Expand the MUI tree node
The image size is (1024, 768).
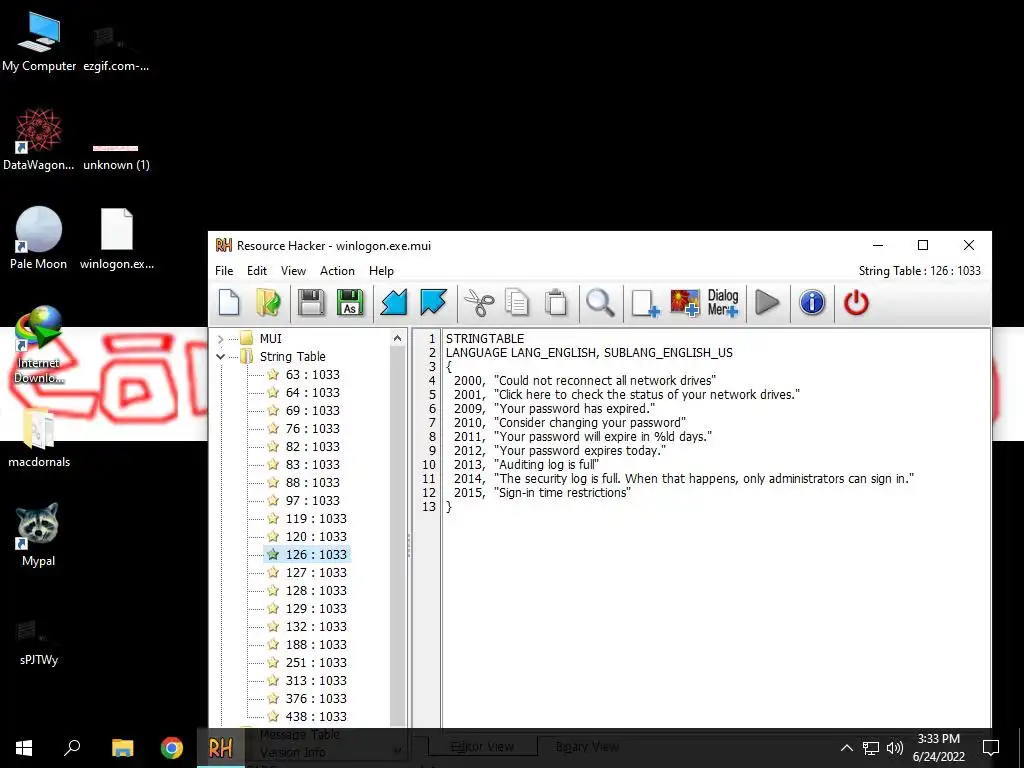point(221,339)
